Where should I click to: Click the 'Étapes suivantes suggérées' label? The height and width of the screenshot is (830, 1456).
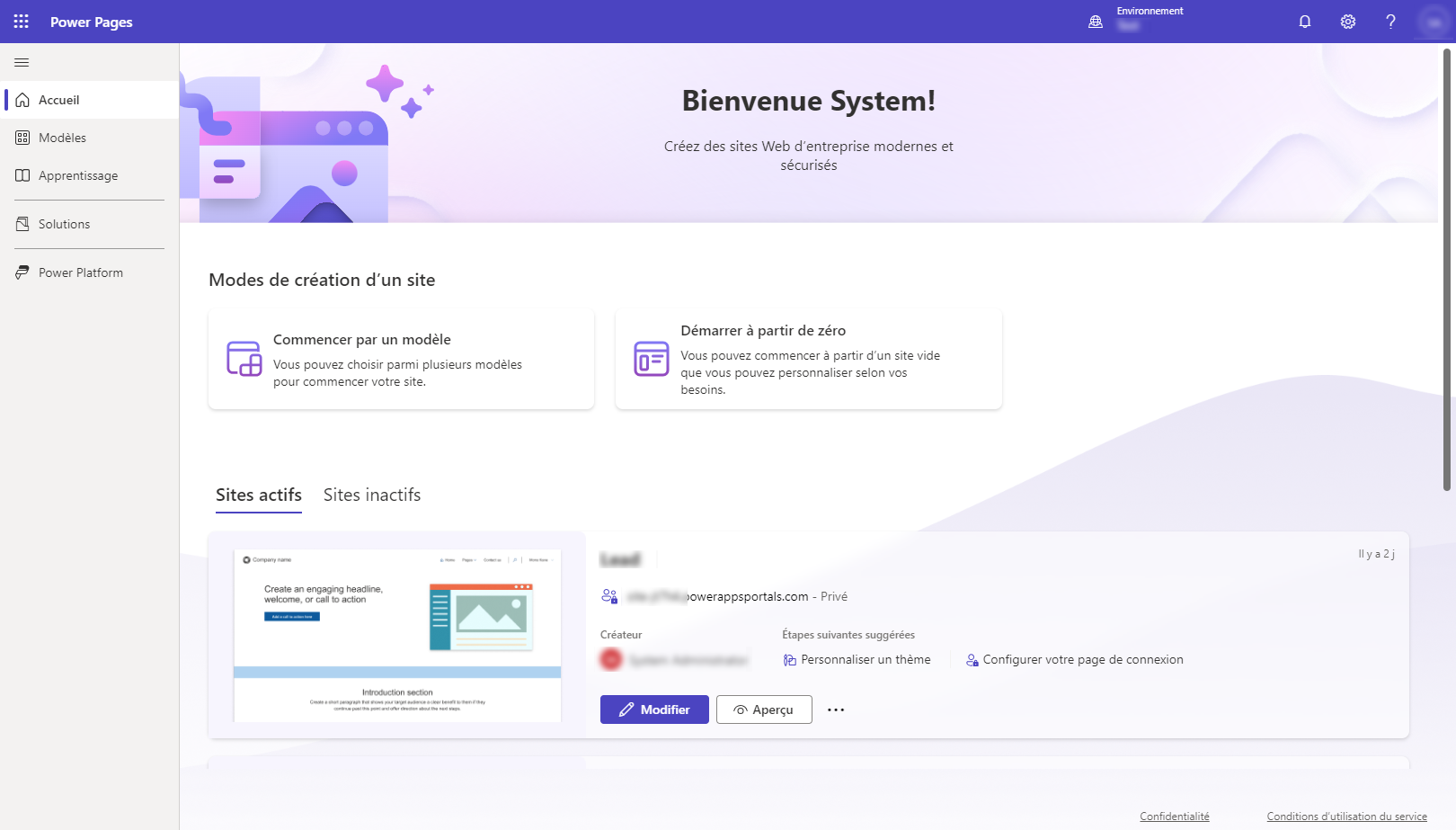pos(848,635)
